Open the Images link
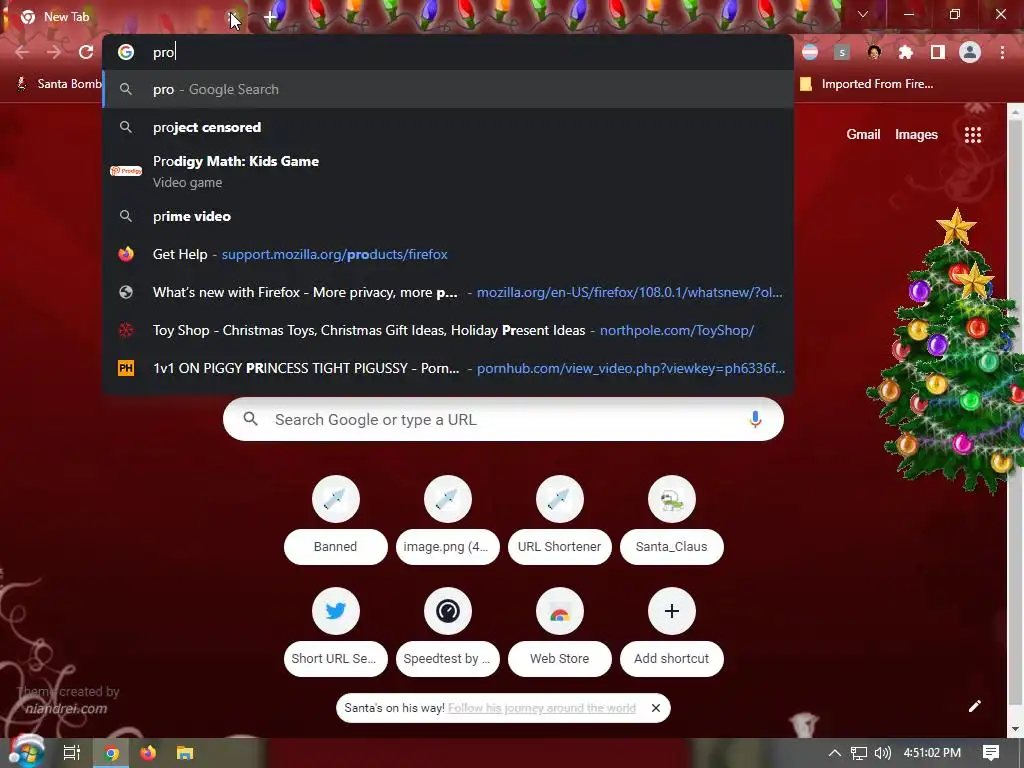Screen dimensions: 1024x768 [x=916, y=135]
